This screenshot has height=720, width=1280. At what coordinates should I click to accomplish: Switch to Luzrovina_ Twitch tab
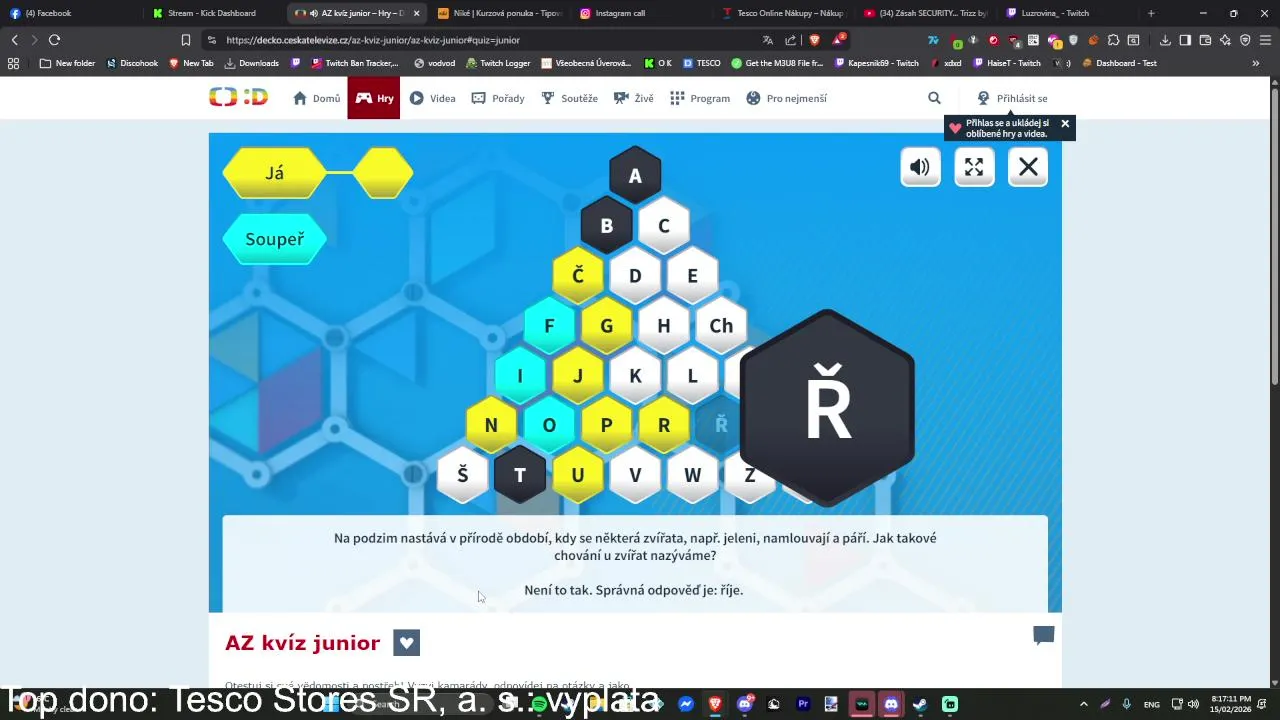1068,13
